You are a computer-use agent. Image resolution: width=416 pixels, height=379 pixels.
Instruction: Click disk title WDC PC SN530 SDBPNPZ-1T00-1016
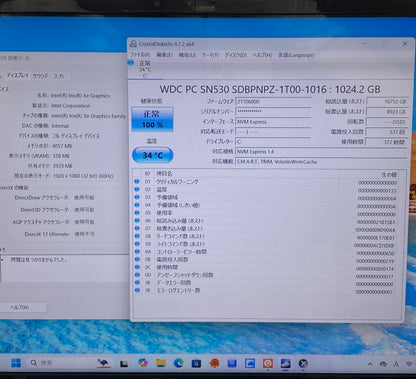click(x=243, y=89)
